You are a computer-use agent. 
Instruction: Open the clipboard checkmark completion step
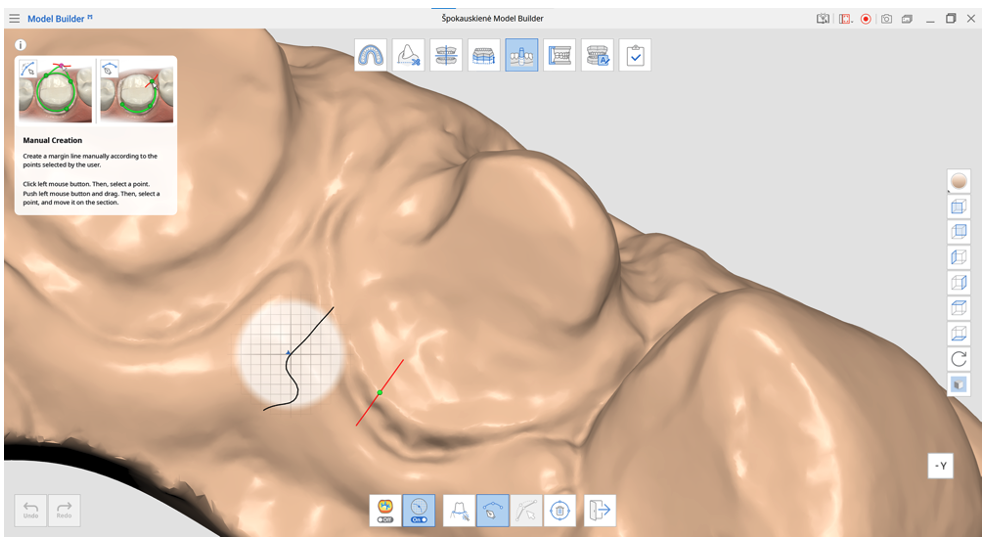tap(634, 55)
